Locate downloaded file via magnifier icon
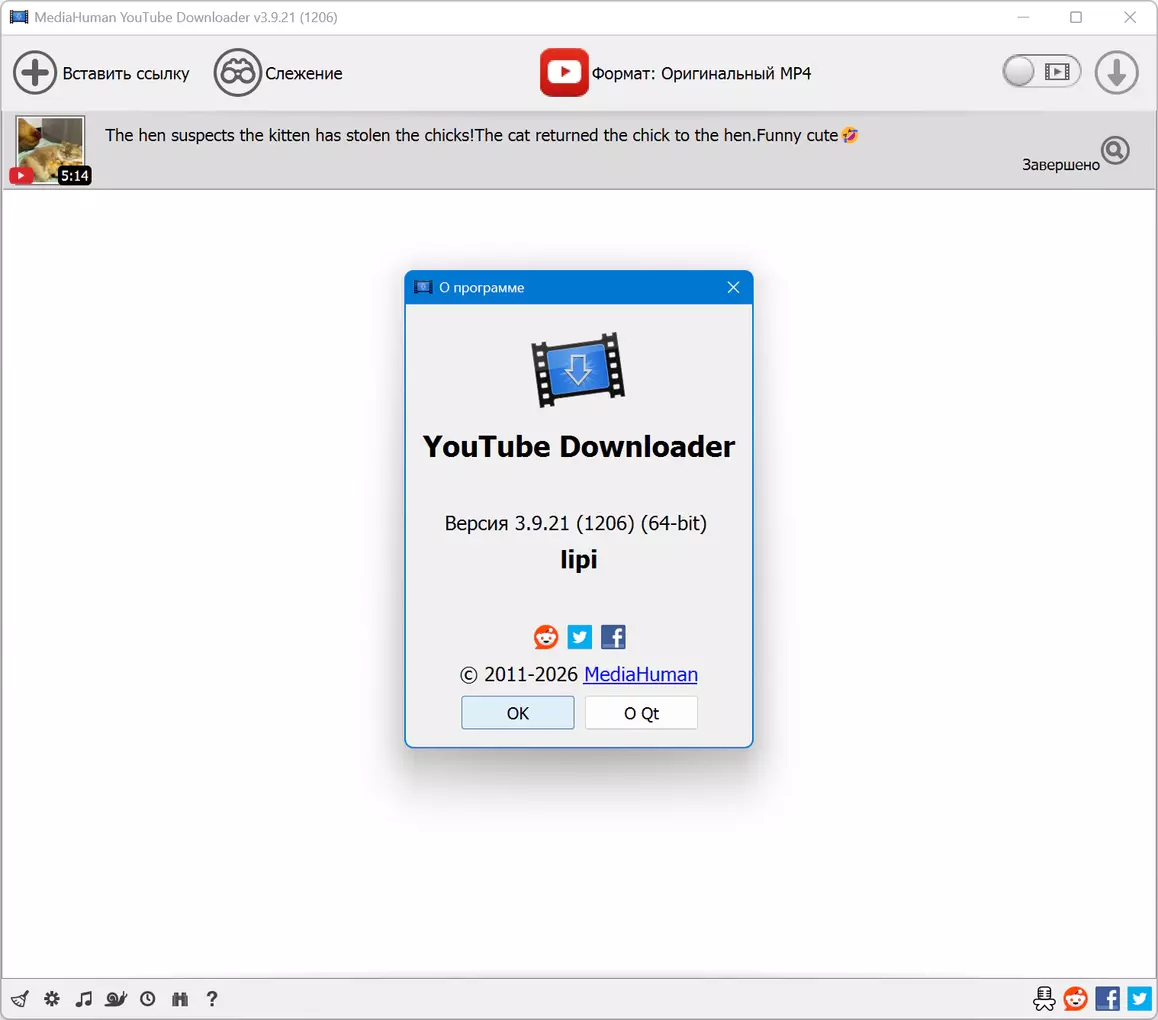Screen dimensions: 1158x1020 tap(1115, 150)
